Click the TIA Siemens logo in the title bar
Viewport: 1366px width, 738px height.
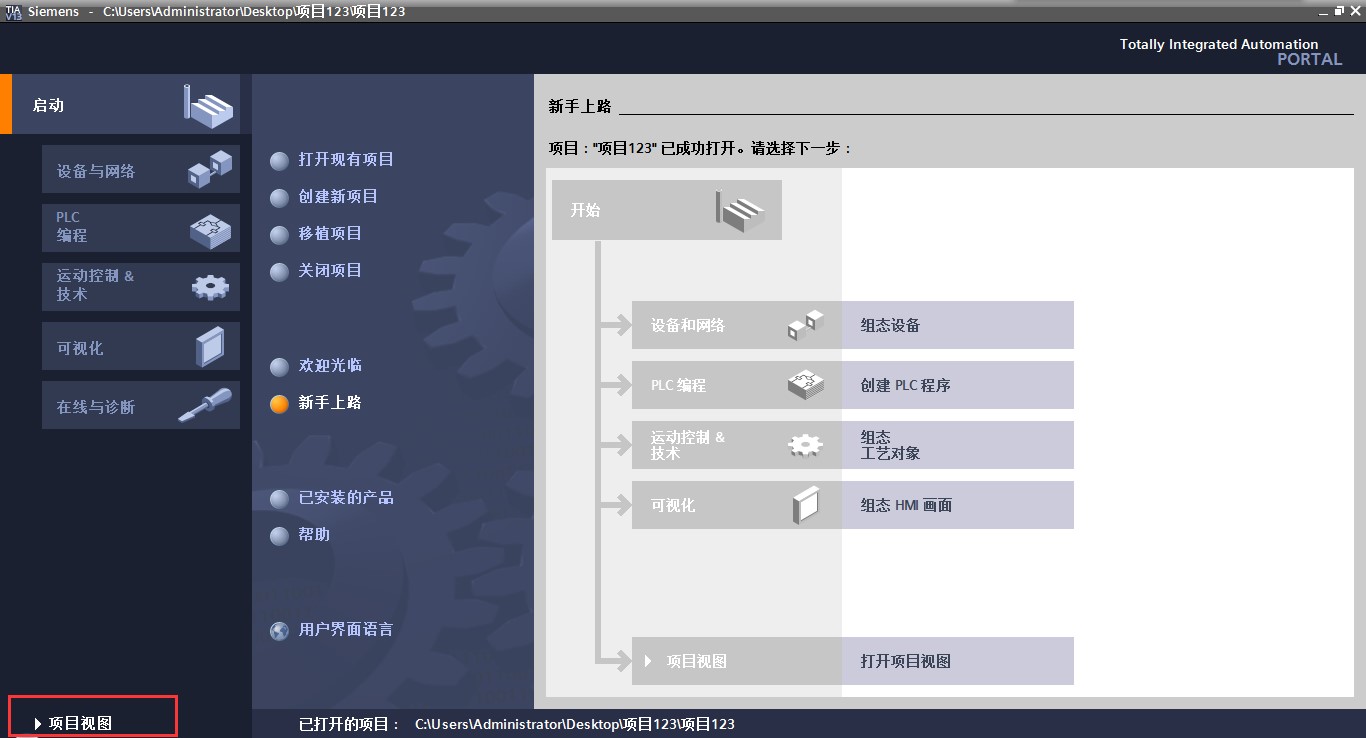13,11
